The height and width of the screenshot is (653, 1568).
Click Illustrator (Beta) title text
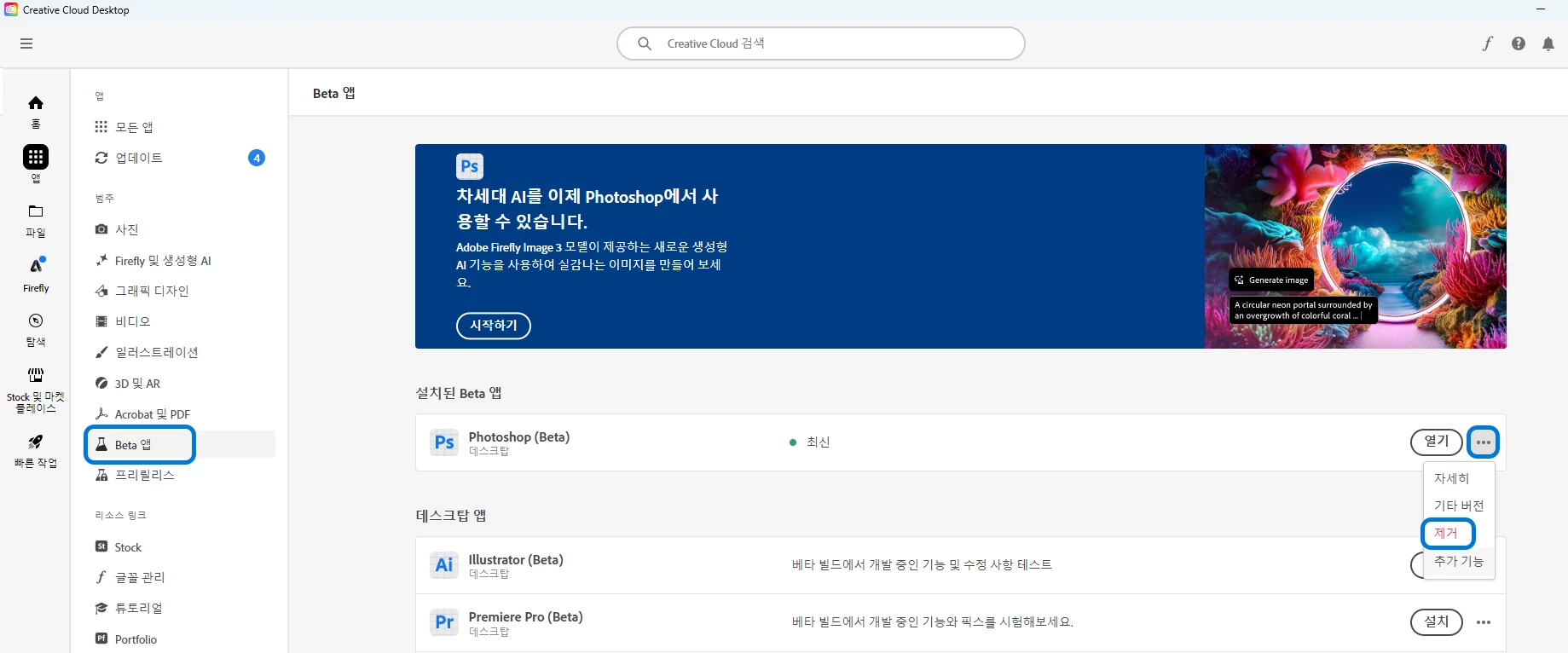pos(516,559)
